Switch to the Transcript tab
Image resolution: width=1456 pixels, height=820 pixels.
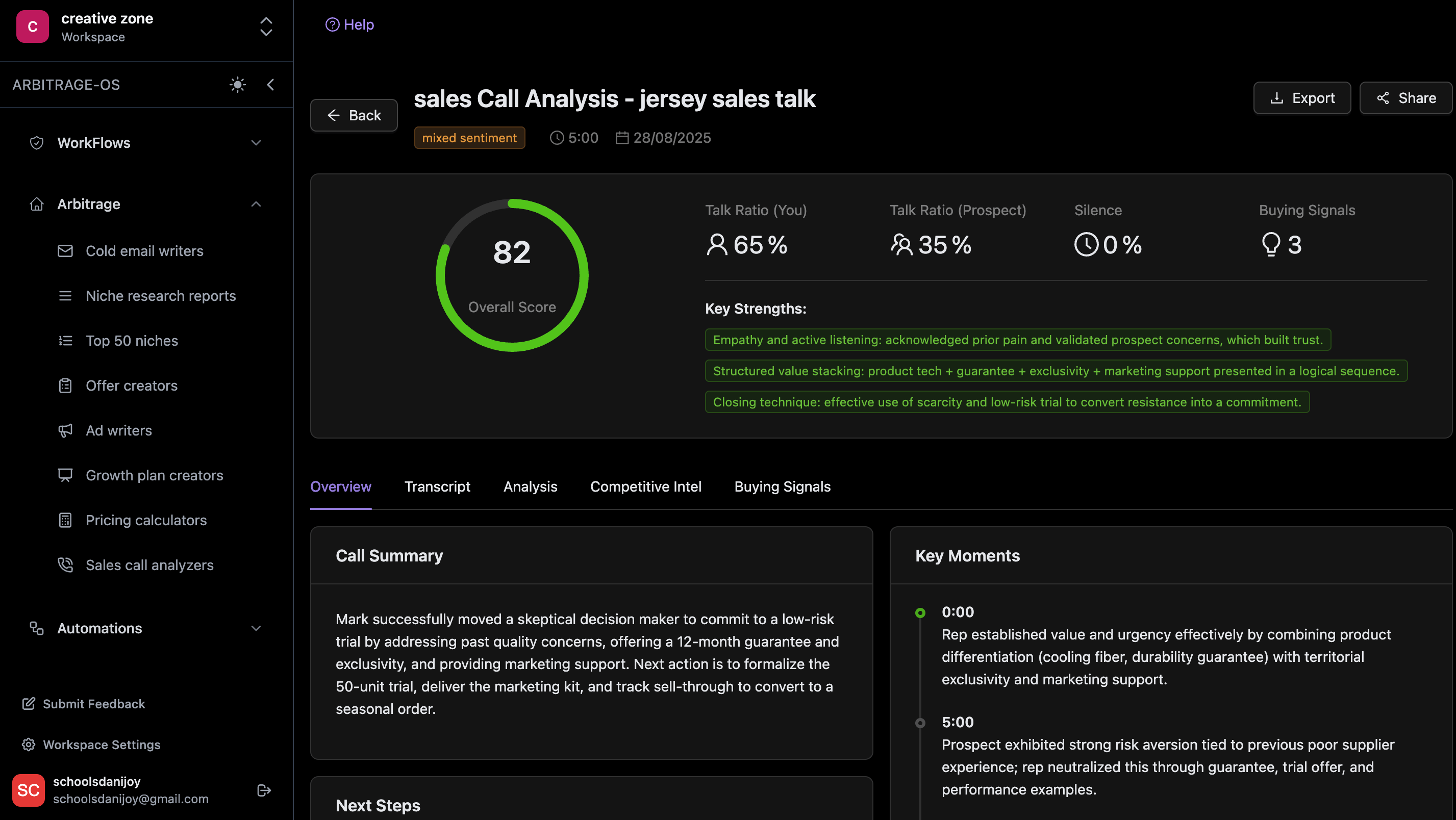[x=437, y=486]
